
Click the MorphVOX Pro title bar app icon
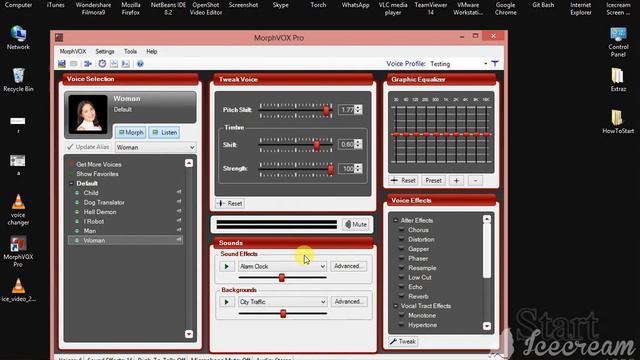pos(59,38)
